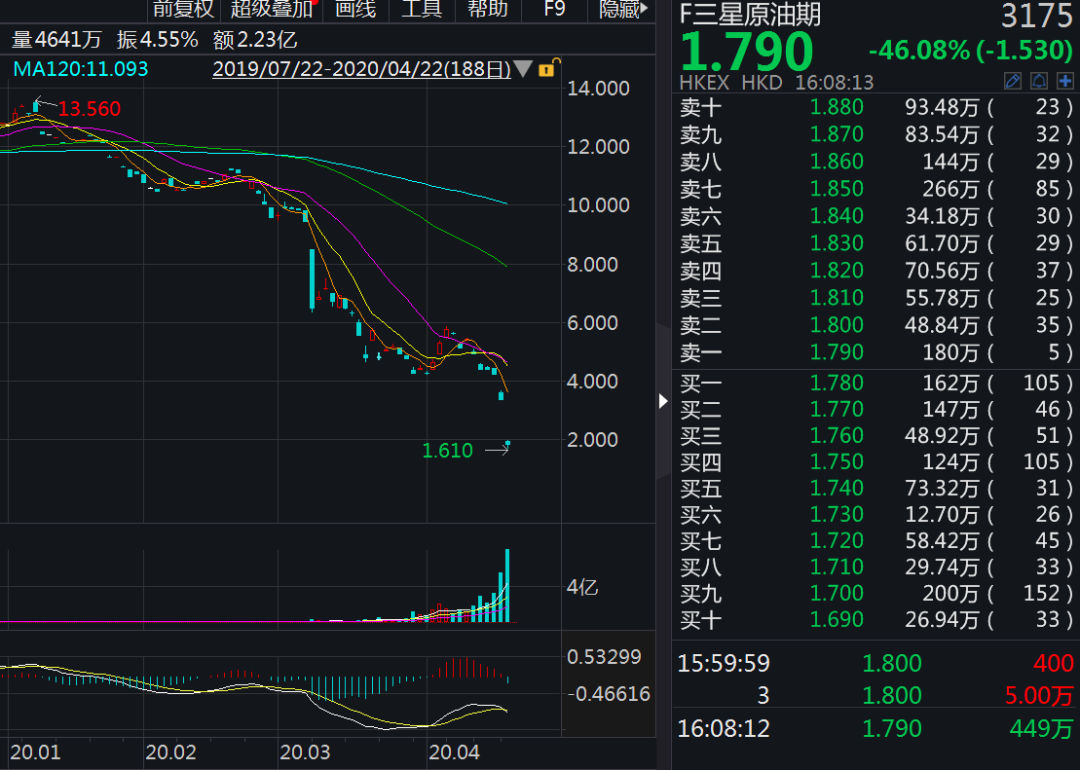Click the 振4.55% amplitude statistic
The image size is (1080, 770).
pyautogui.click(x=158, y=40)
